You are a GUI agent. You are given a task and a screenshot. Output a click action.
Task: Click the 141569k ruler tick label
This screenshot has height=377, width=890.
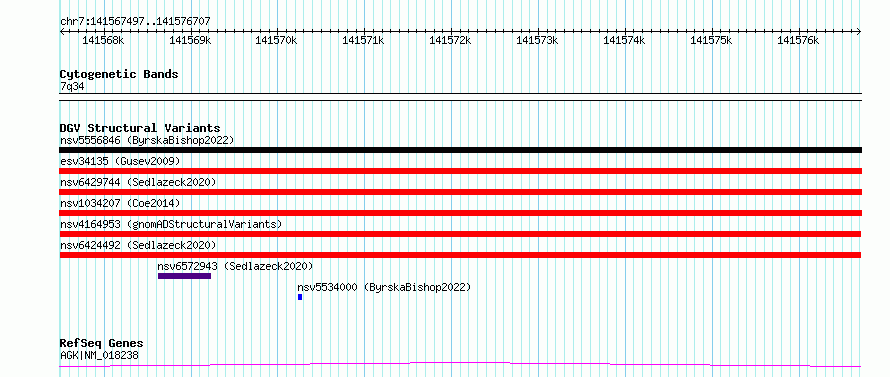point(190,41)
